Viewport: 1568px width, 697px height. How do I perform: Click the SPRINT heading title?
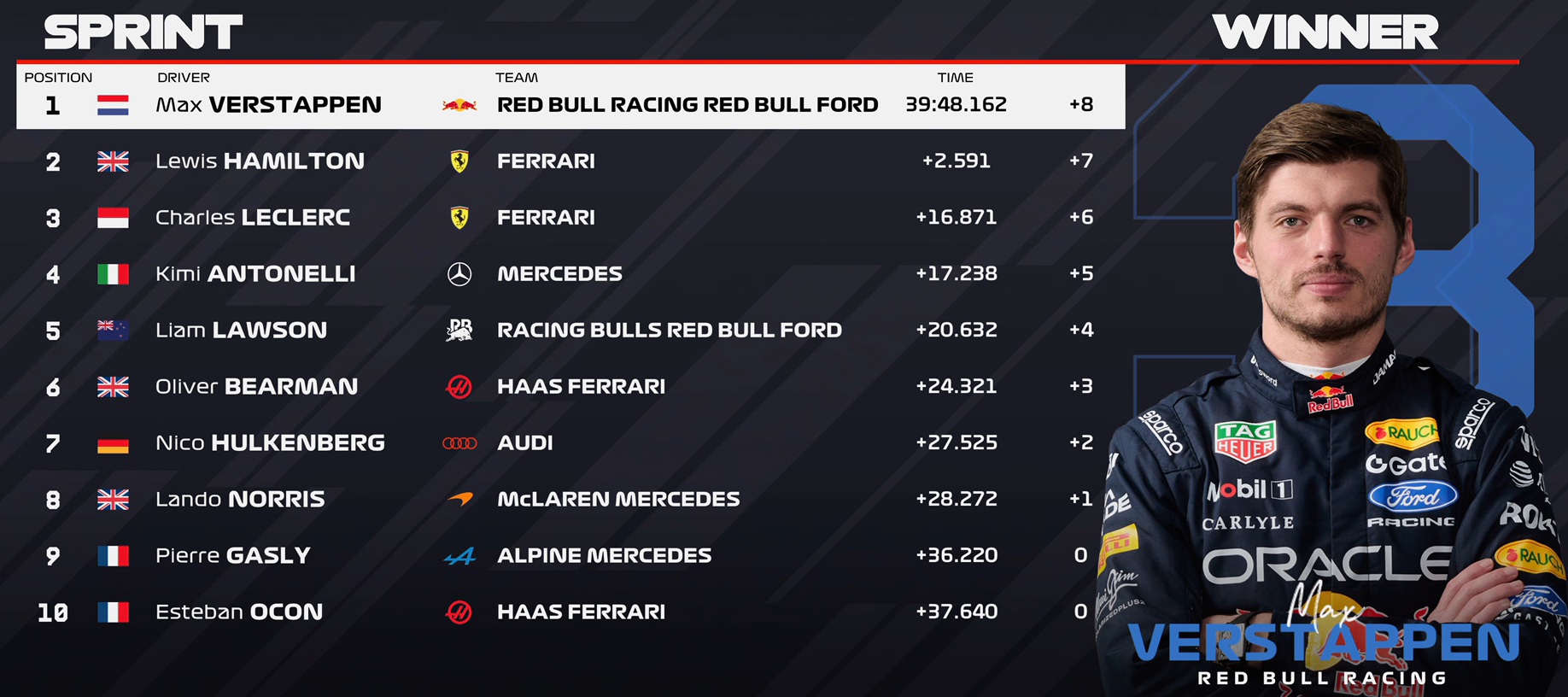pos(143,32)
